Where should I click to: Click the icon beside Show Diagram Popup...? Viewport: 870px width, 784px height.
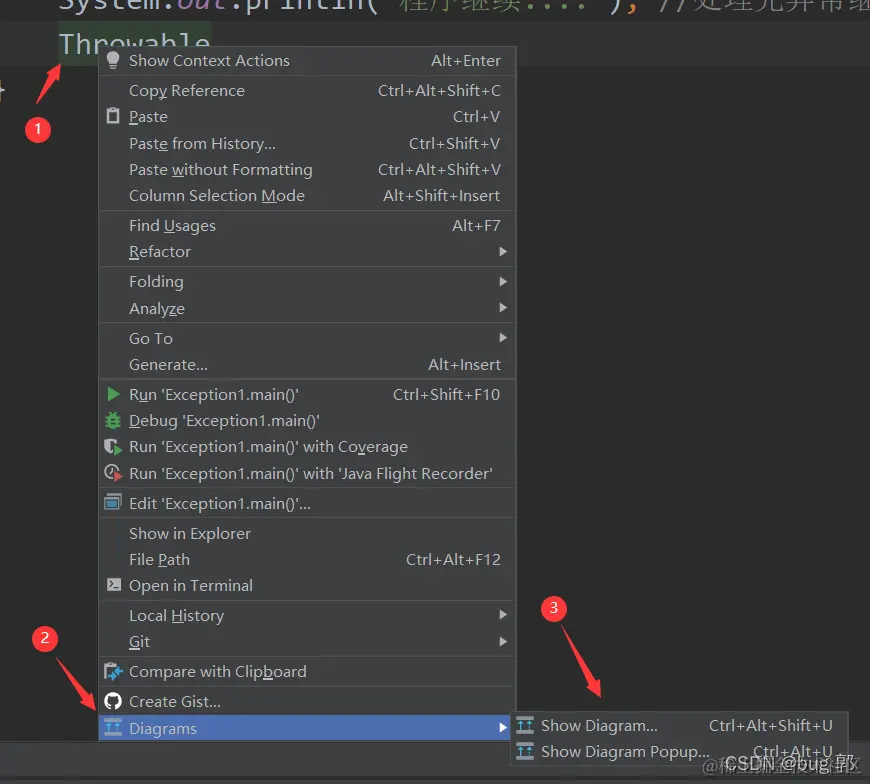click(525, 751)
